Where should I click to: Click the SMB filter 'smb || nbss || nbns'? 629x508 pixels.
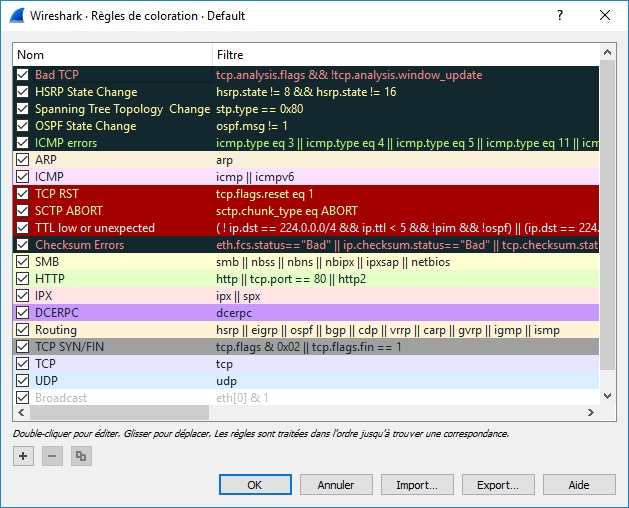tap(333, 262)
